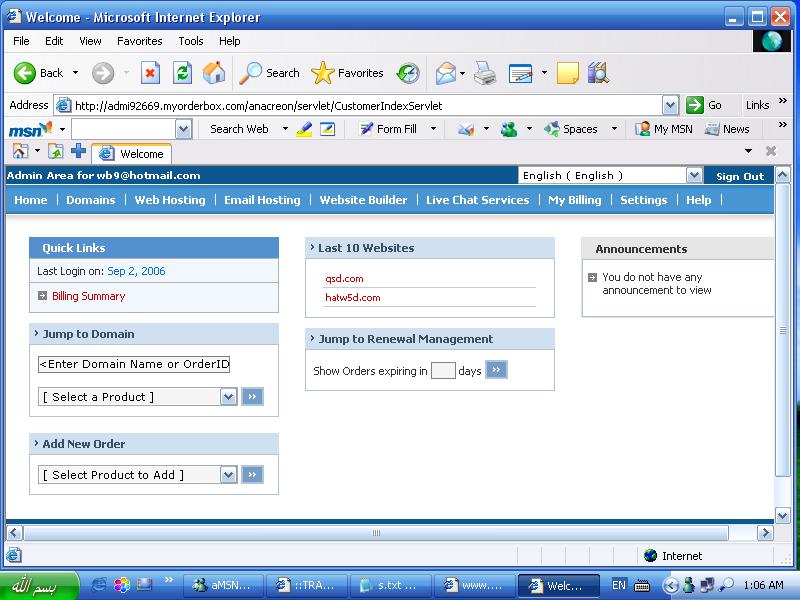Click the IE Home toolbar icon
Viewport: 800px width, 600px height.
tap(214, 73)
